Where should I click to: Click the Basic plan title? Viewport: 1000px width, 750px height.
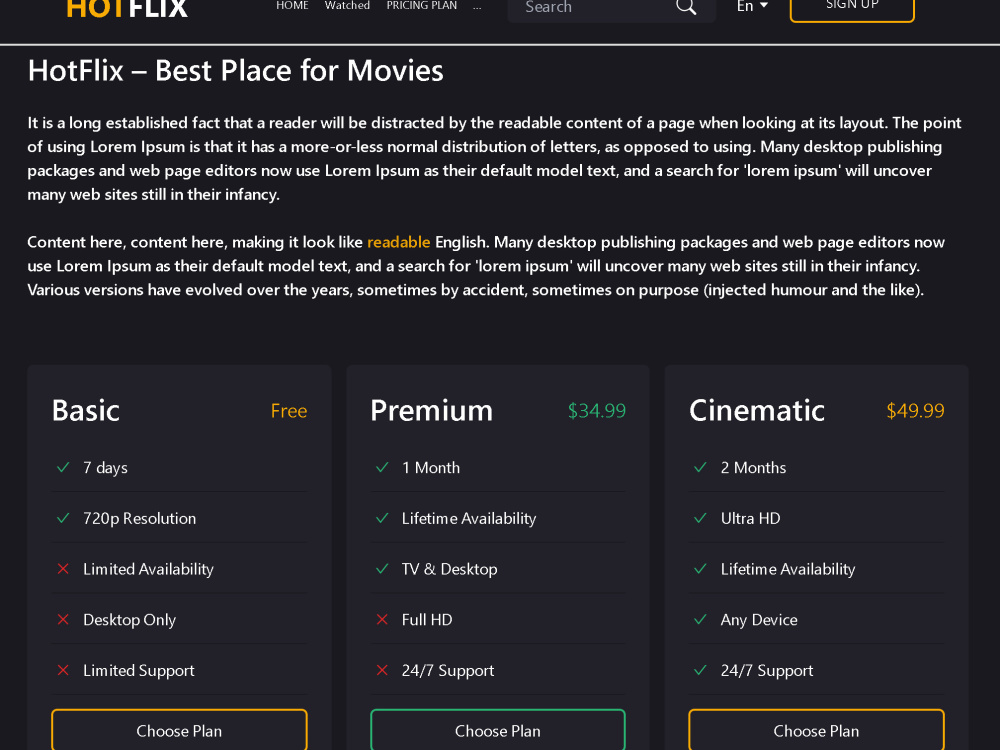[85, 410]
